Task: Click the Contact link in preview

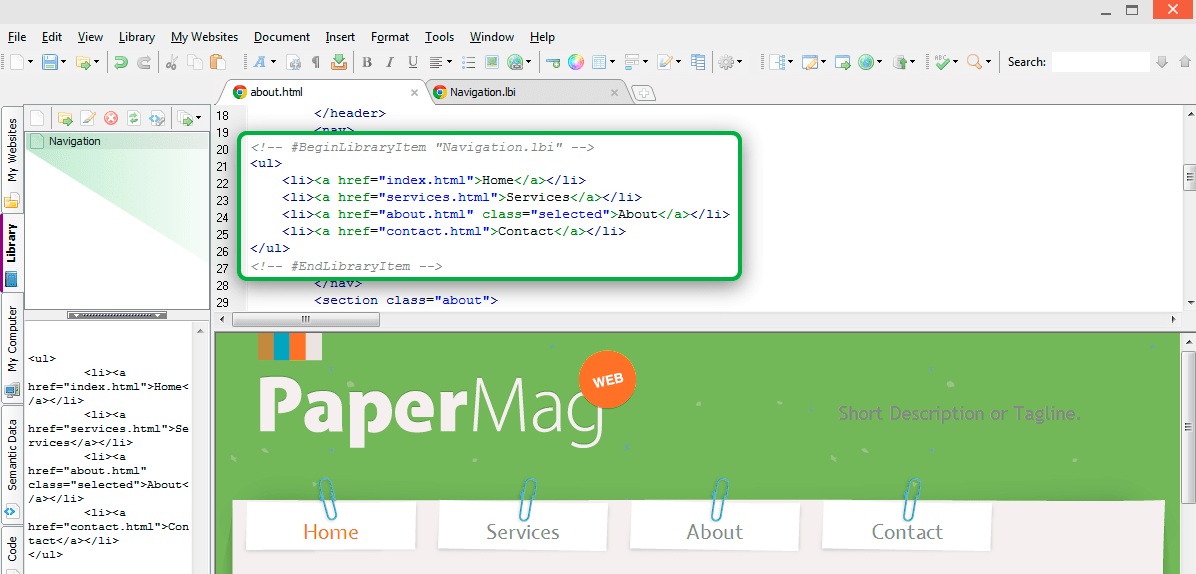Action: pos(907,531)
